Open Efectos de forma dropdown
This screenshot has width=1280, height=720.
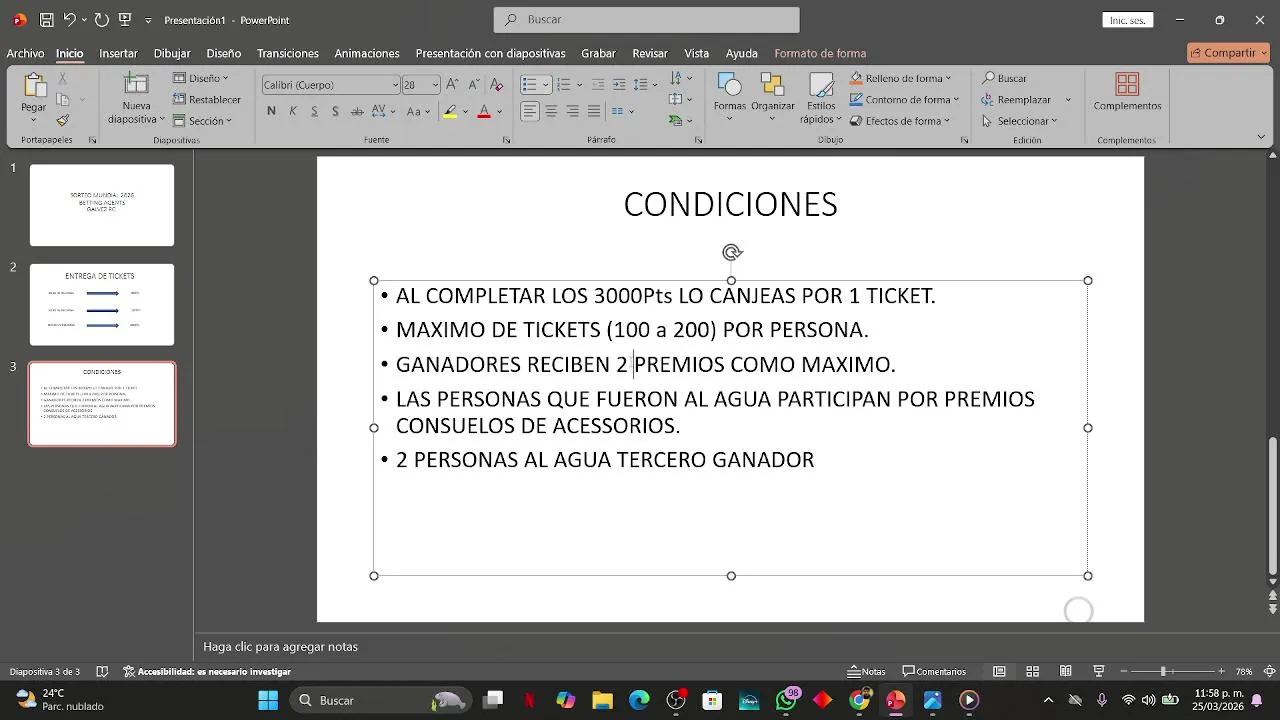[x=899, y=120]
